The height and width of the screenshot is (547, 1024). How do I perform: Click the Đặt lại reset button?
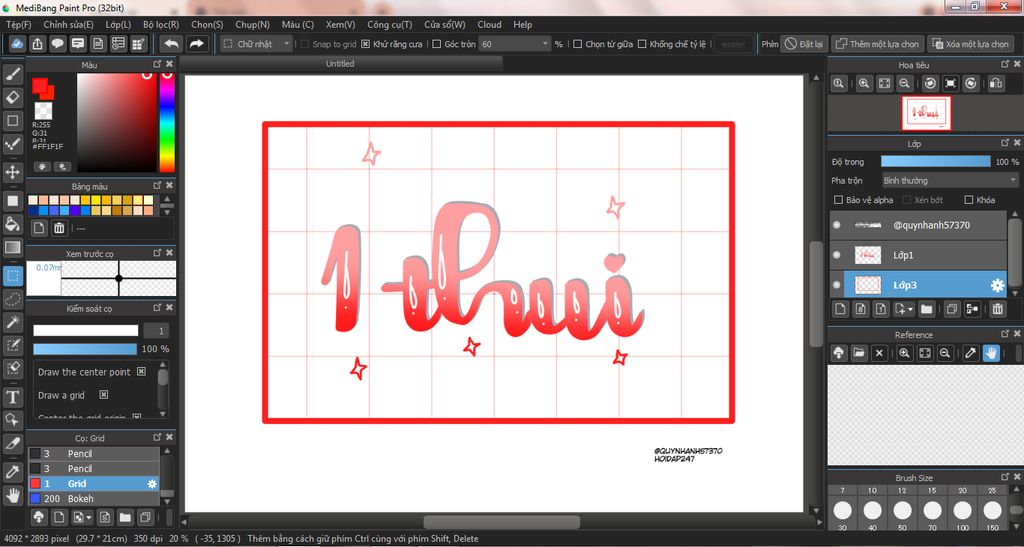point(805,44)
